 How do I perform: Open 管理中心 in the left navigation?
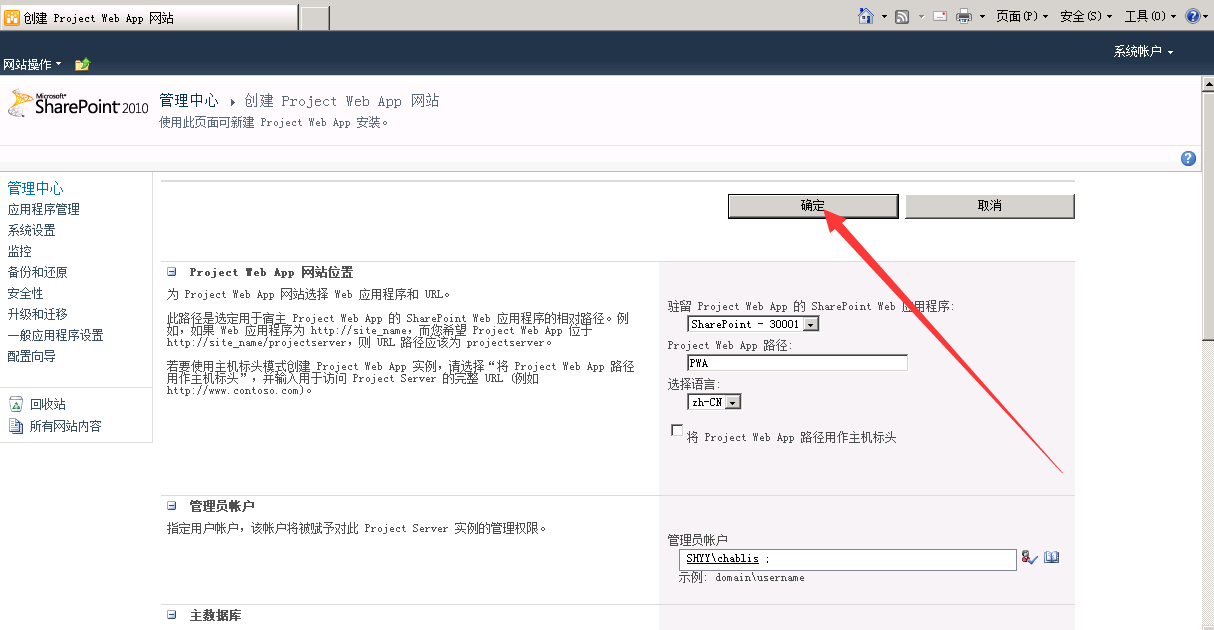(x=35, y=188)
